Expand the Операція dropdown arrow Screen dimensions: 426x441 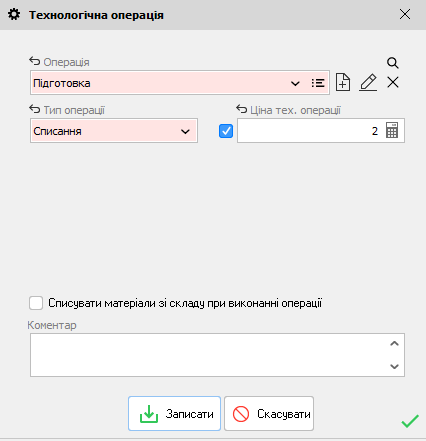tap(295, 83)
